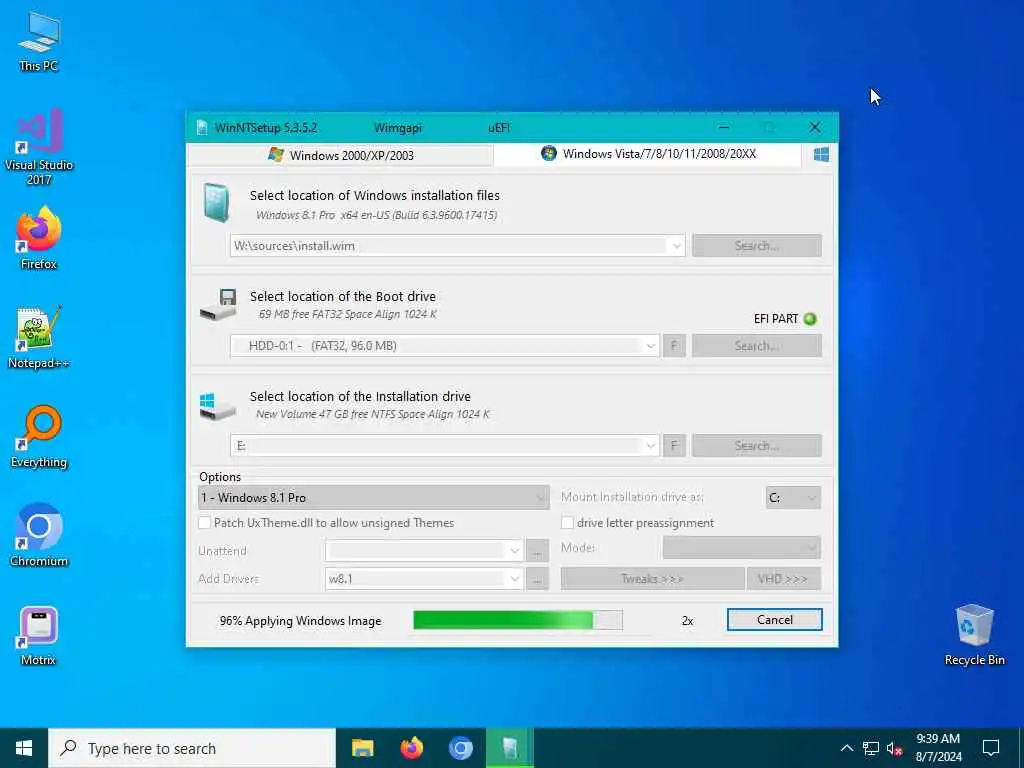This screenshot has width=1024, height=768.
Task: Click the Installation drive Windows icon
Action: click(x=217, y=406)
